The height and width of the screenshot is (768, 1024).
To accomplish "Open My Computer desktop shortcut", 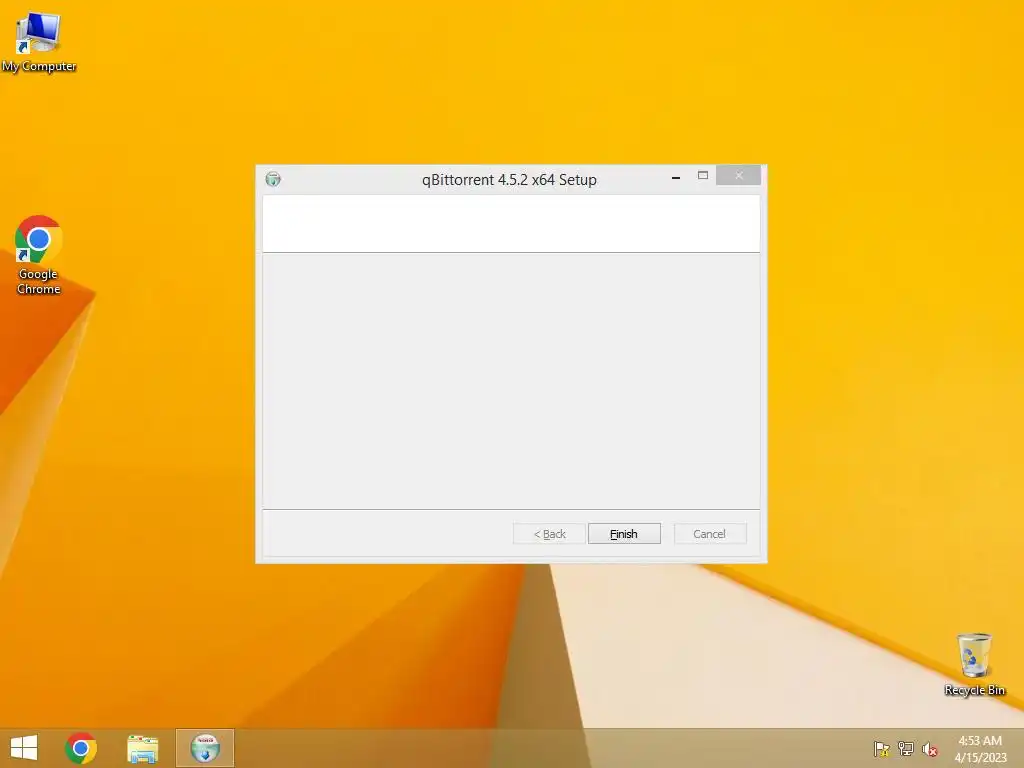I will [39, 42].
